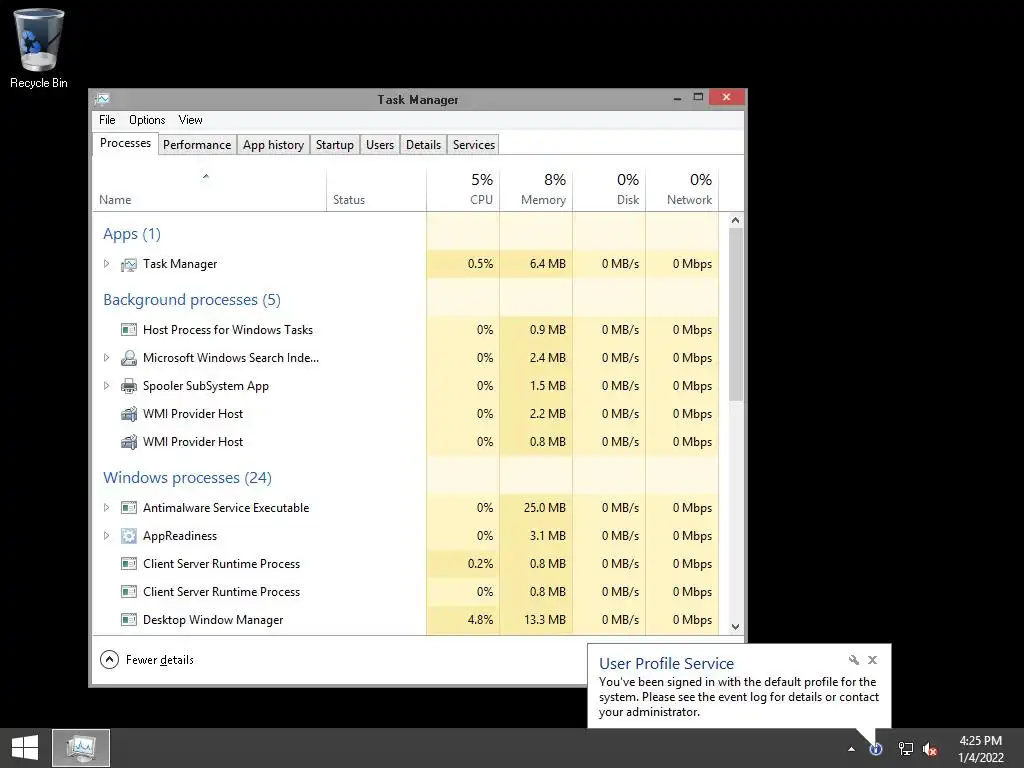Select the Desktop Window Manager row name
The height and width of the screenshot is (768, 1024).
coord(213,620)
